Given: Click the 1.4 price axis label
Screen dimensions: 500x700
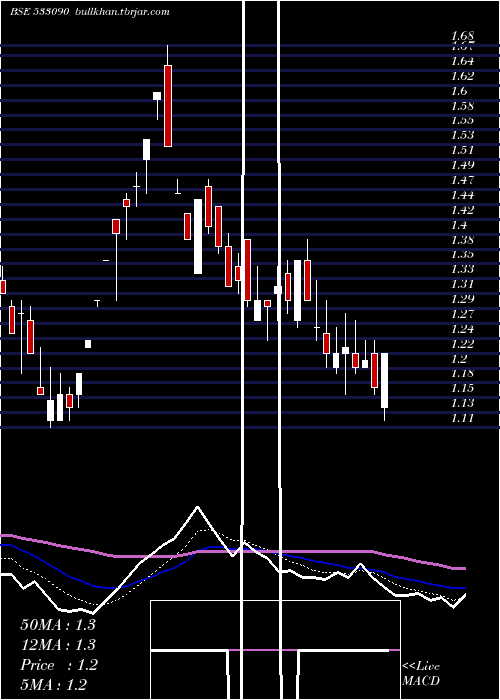Looking at the screenshot, I should (x=459, y=225).
